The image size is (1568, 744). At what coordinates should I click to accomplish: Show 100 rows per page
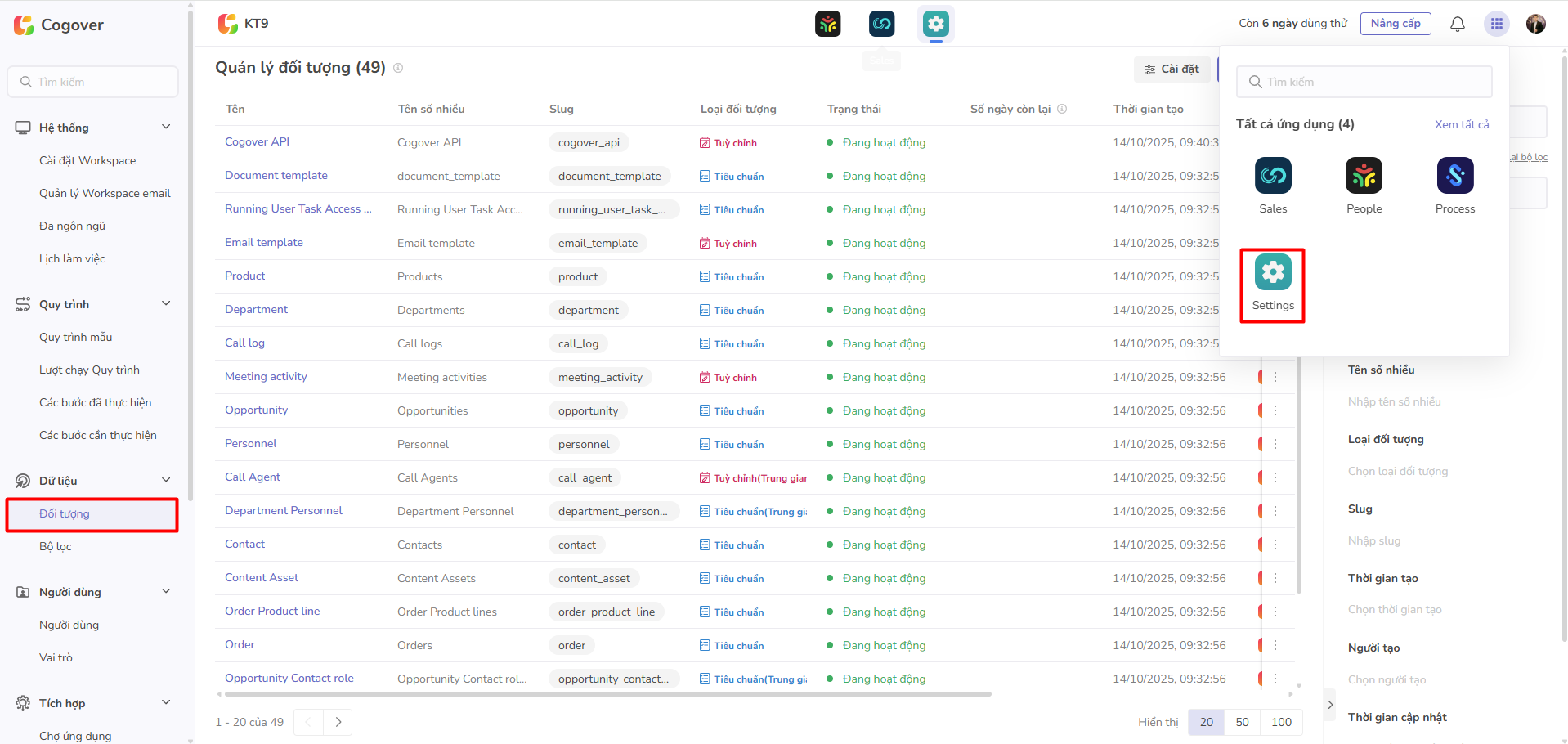tap(1281, 722)
